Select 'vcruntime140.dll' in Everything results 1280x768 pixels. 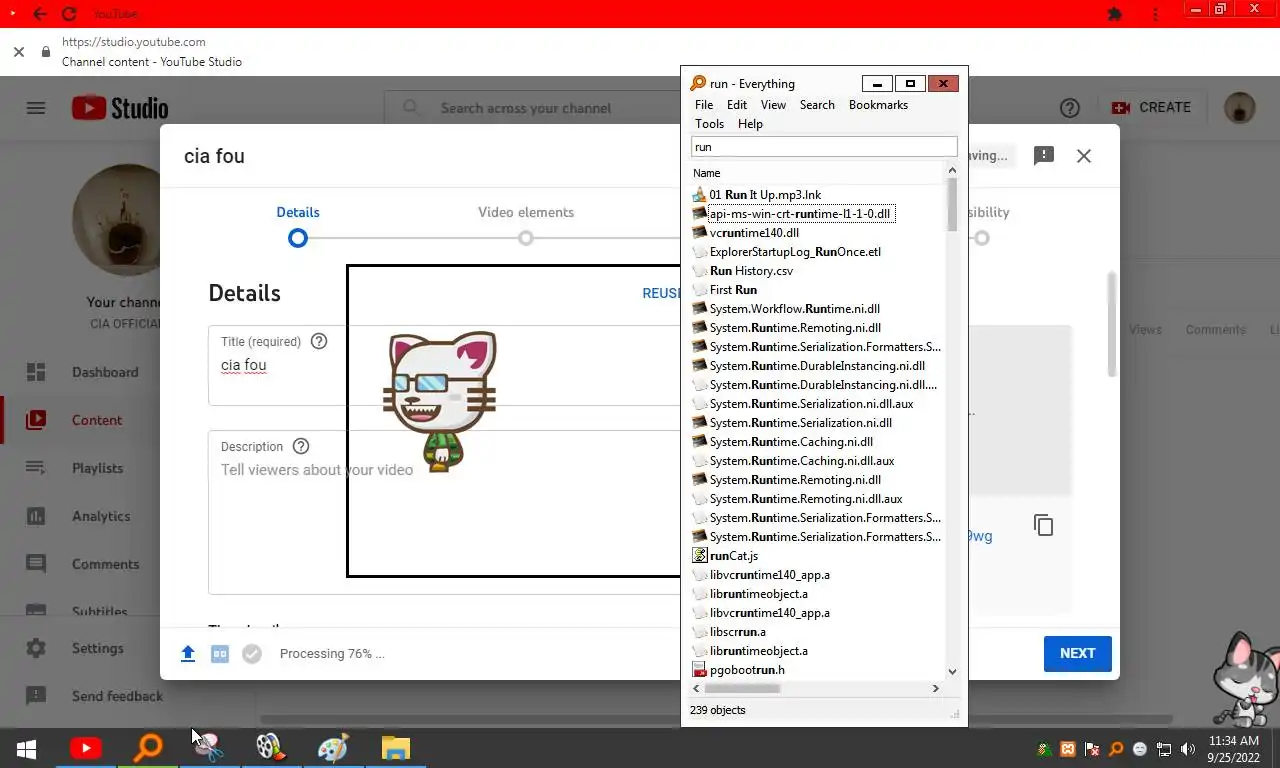tap(754, 233)
